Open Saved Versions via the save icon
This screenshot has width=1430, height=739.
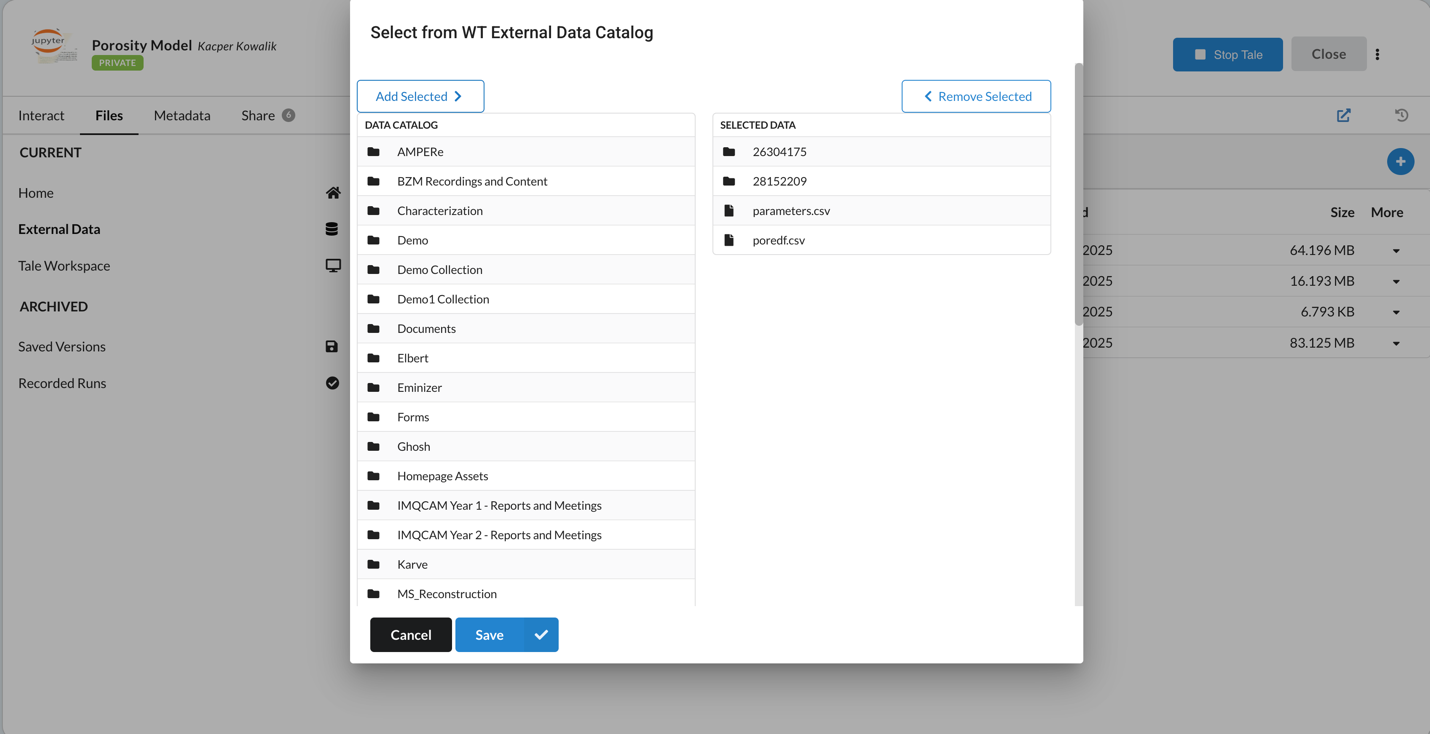331,346
